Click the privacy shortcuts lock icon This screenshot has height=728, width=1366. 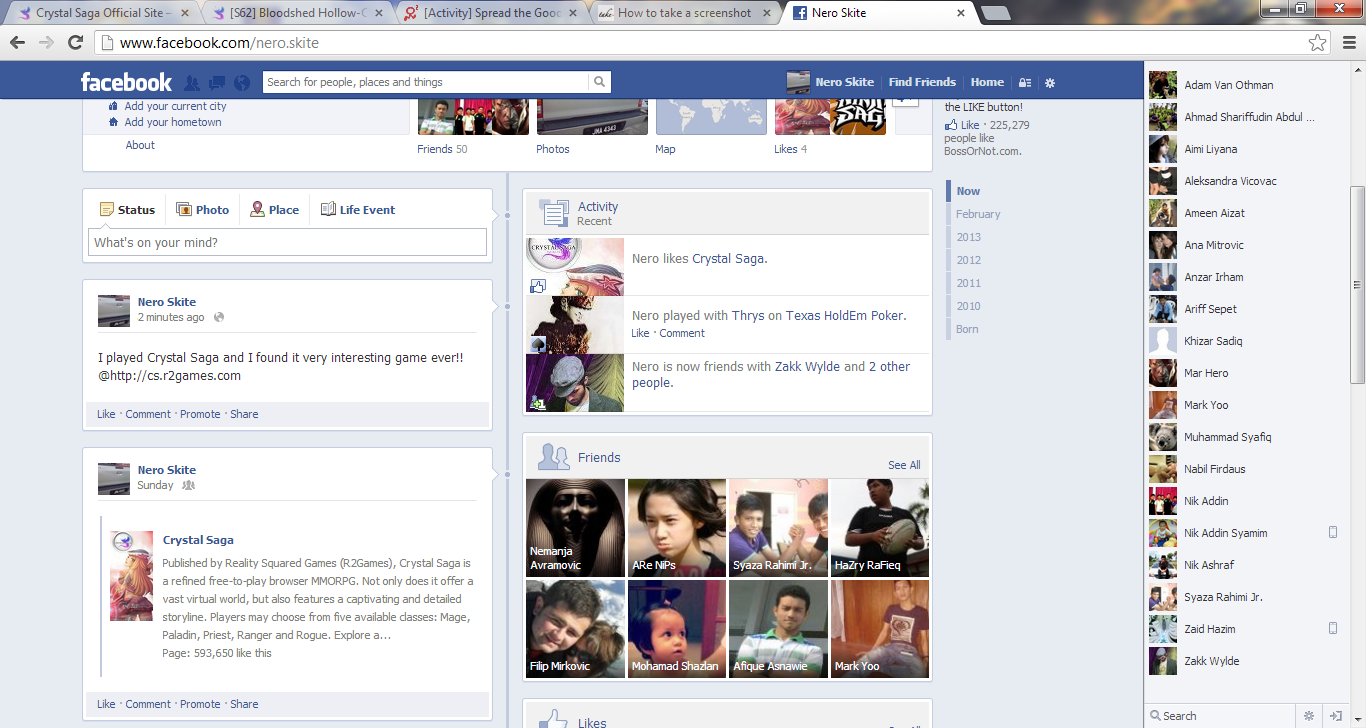pos(1025,83)
